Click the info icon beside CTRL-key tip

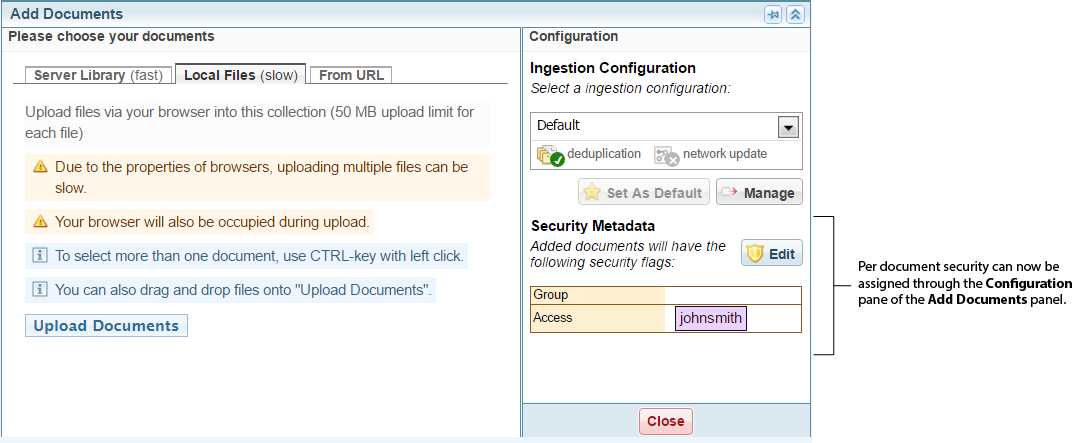(x=40, y=256)
